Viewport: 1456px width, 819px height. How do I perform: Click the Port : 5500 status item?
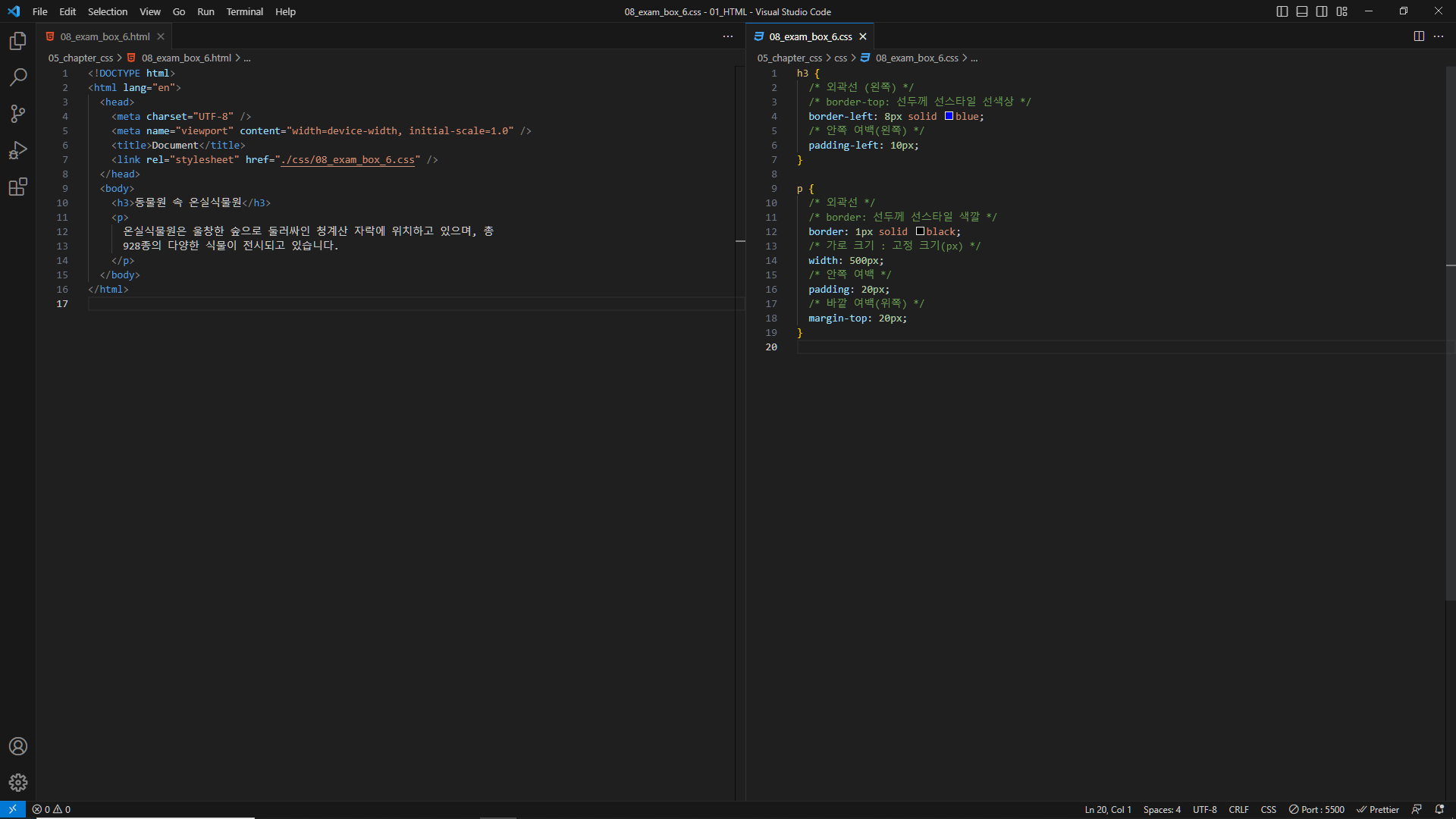[1316, 809]
